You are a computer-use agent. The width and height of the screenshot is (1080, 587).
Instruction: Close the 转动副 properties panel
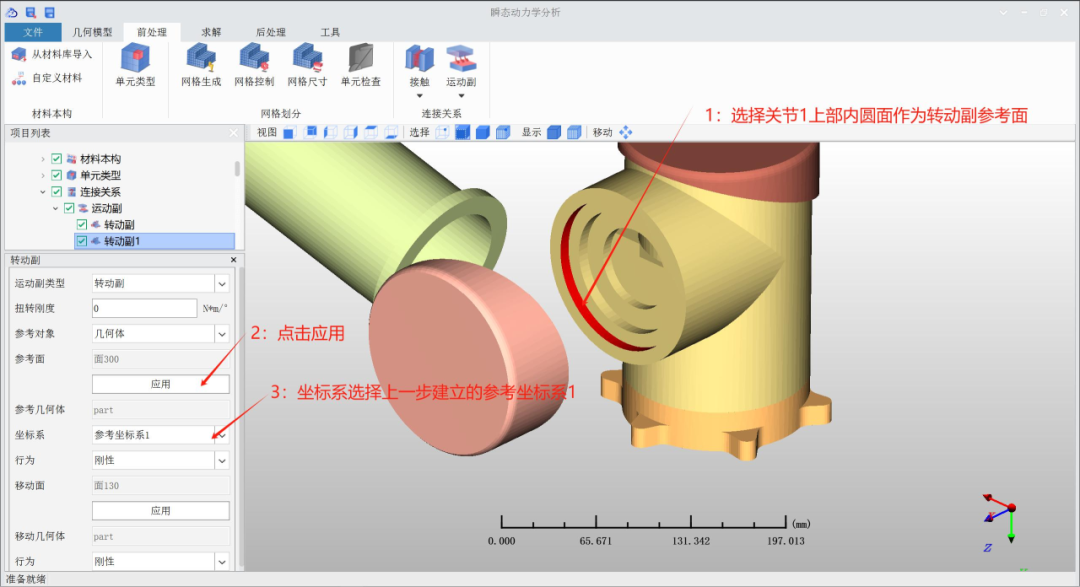233,260
